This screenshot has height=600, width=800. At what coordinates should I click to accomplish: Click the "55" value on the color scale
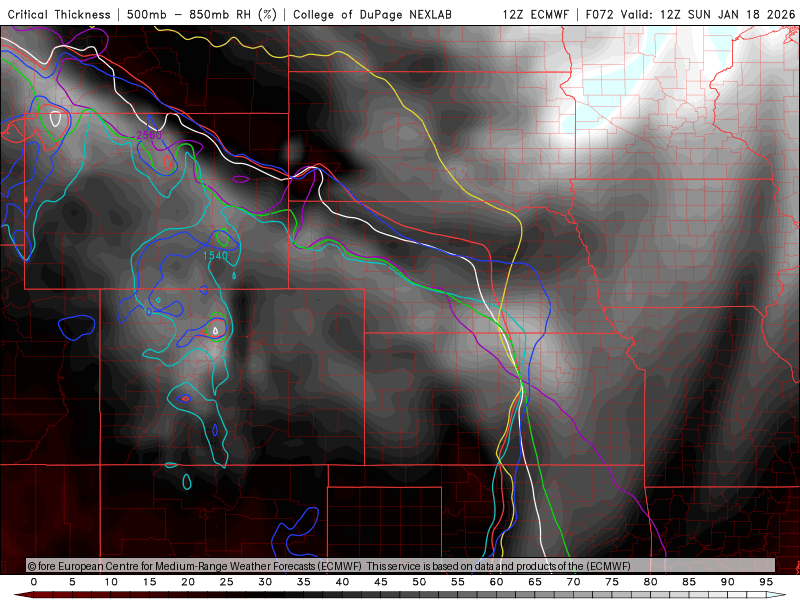point(458,582)
